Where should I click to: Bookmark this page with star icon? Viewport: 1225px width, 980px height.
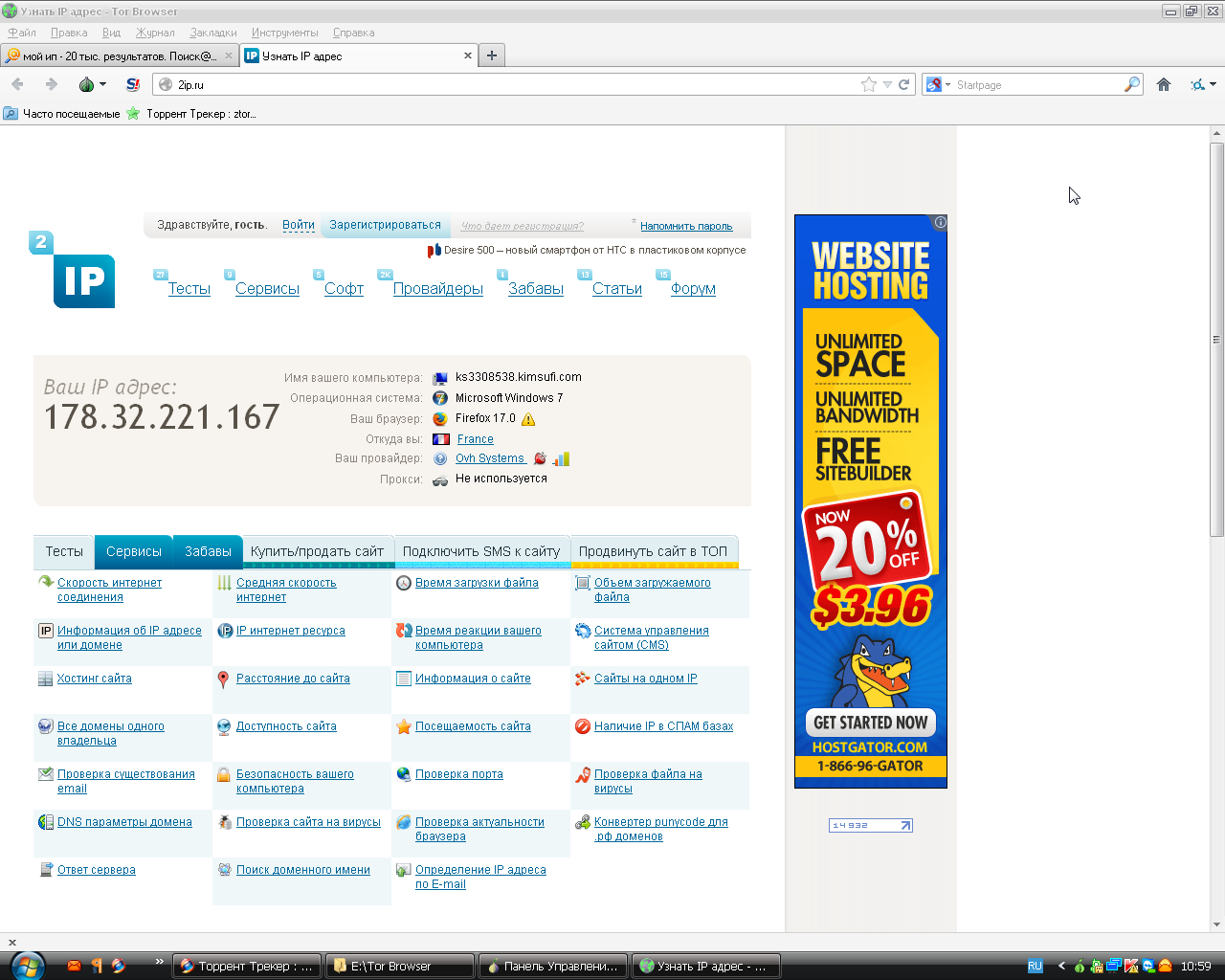pos(869,84)
